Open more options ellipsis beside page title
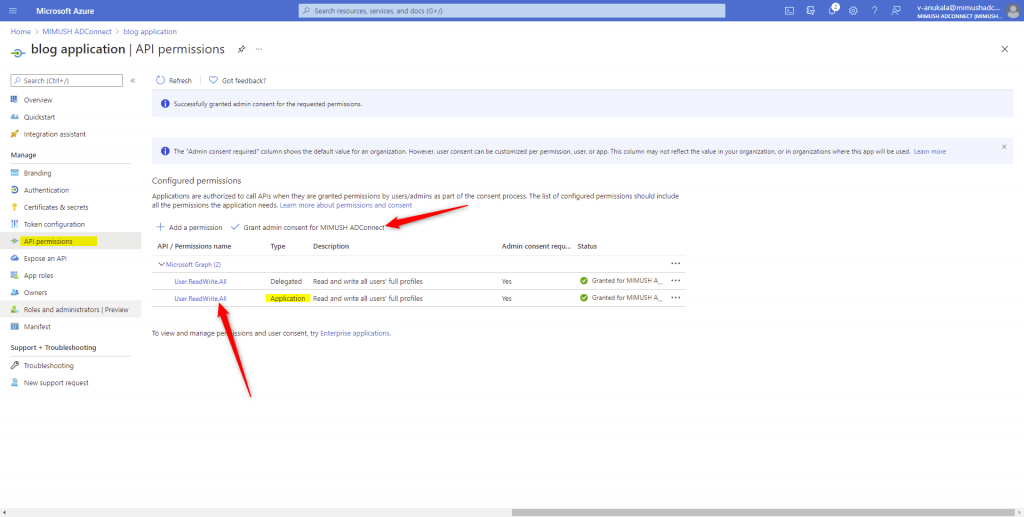This screenshot has height=517, width=1024. [259, 49]
